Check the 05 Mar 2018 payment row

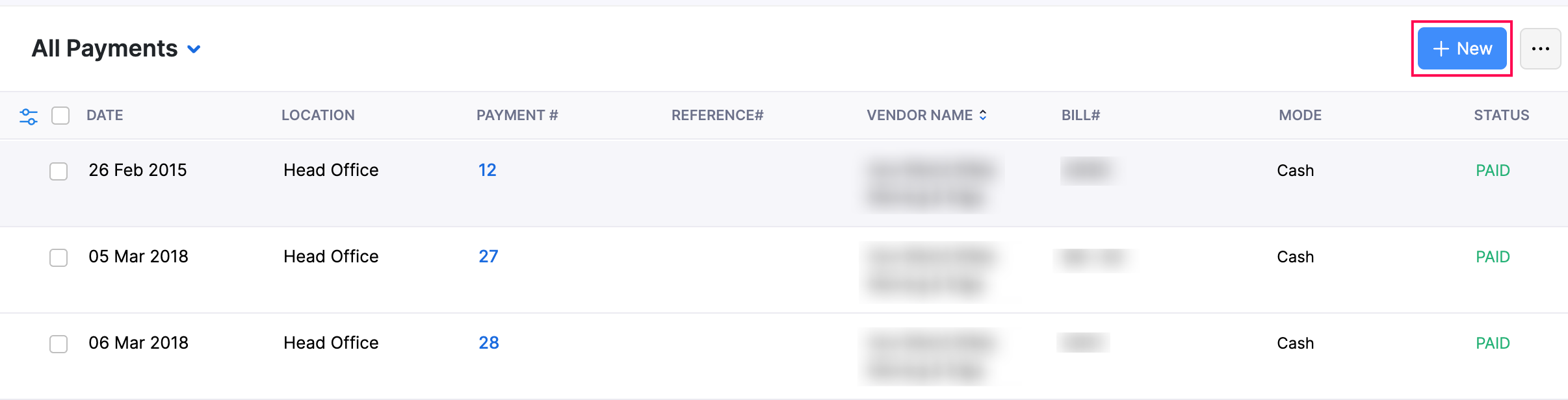59,258
